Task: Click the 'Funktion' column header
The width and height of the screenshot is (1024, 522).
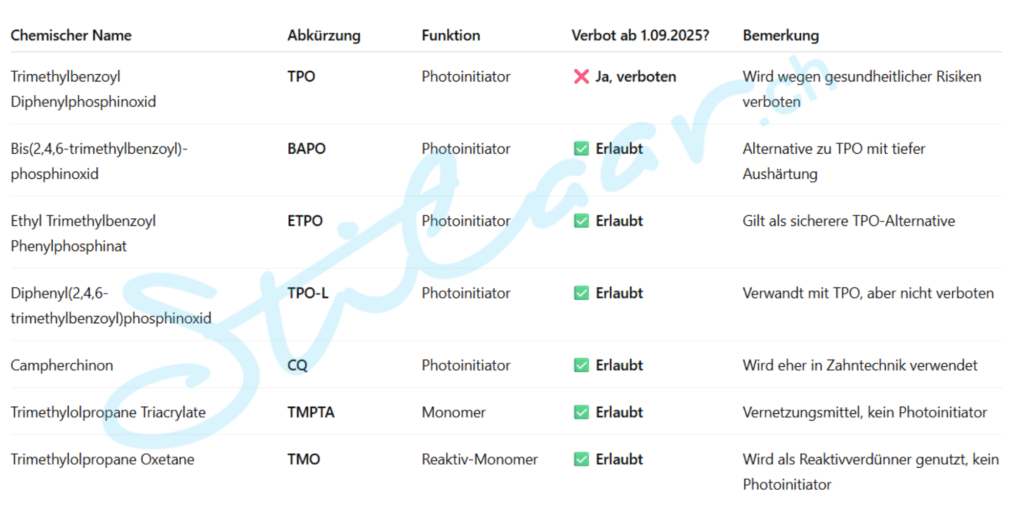Action: [x=451, y=35]
